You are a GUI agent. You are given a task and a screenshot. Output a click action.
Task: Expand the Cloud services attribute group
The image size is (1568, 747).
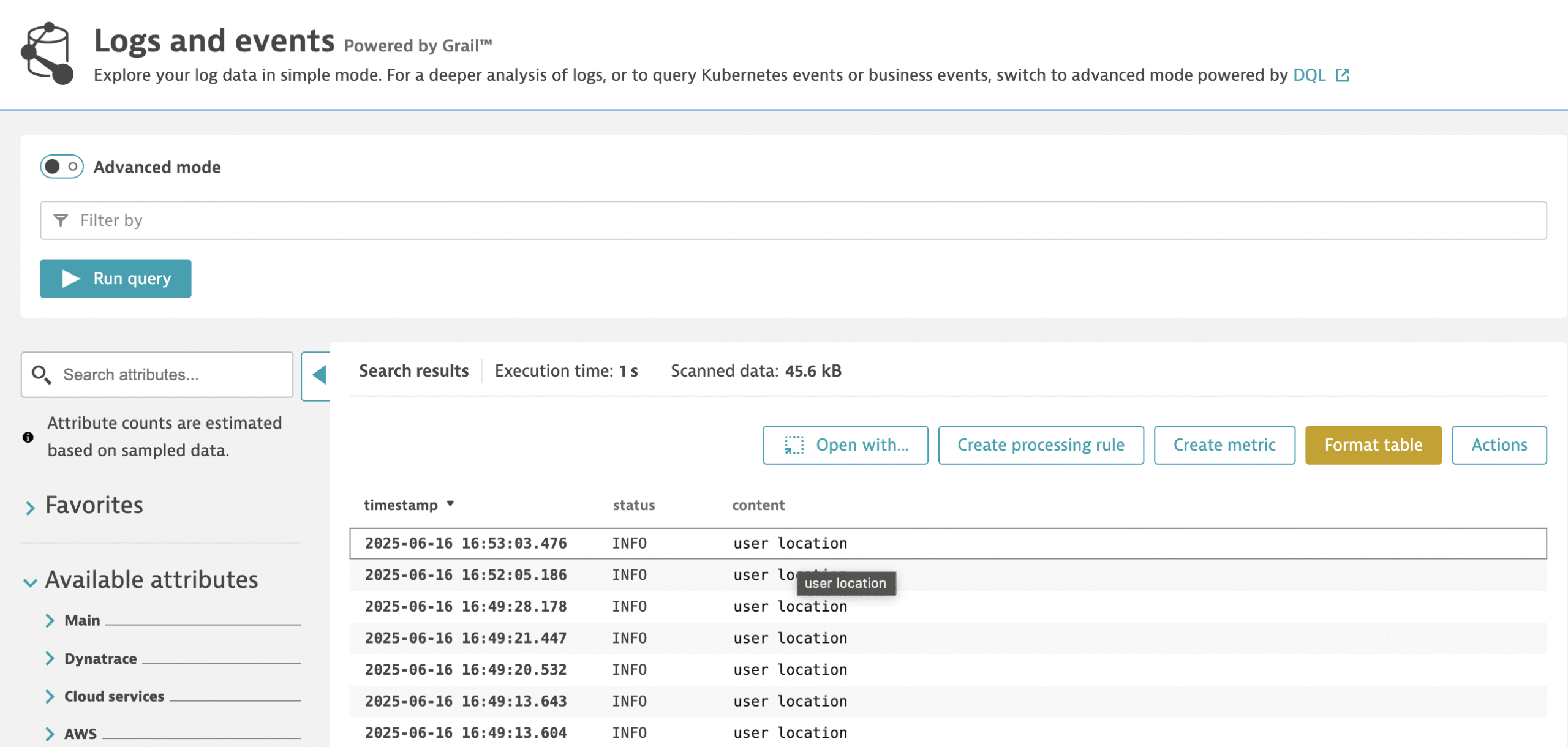(50, 696)
